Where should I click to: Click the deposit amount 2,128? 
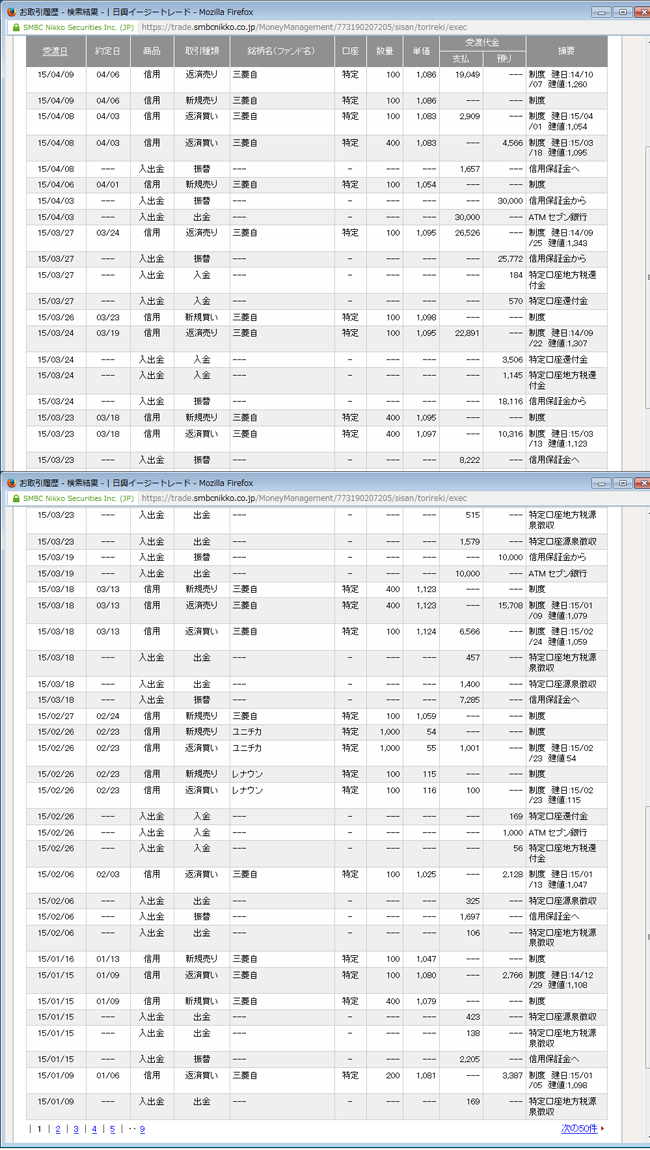(512, 874)
